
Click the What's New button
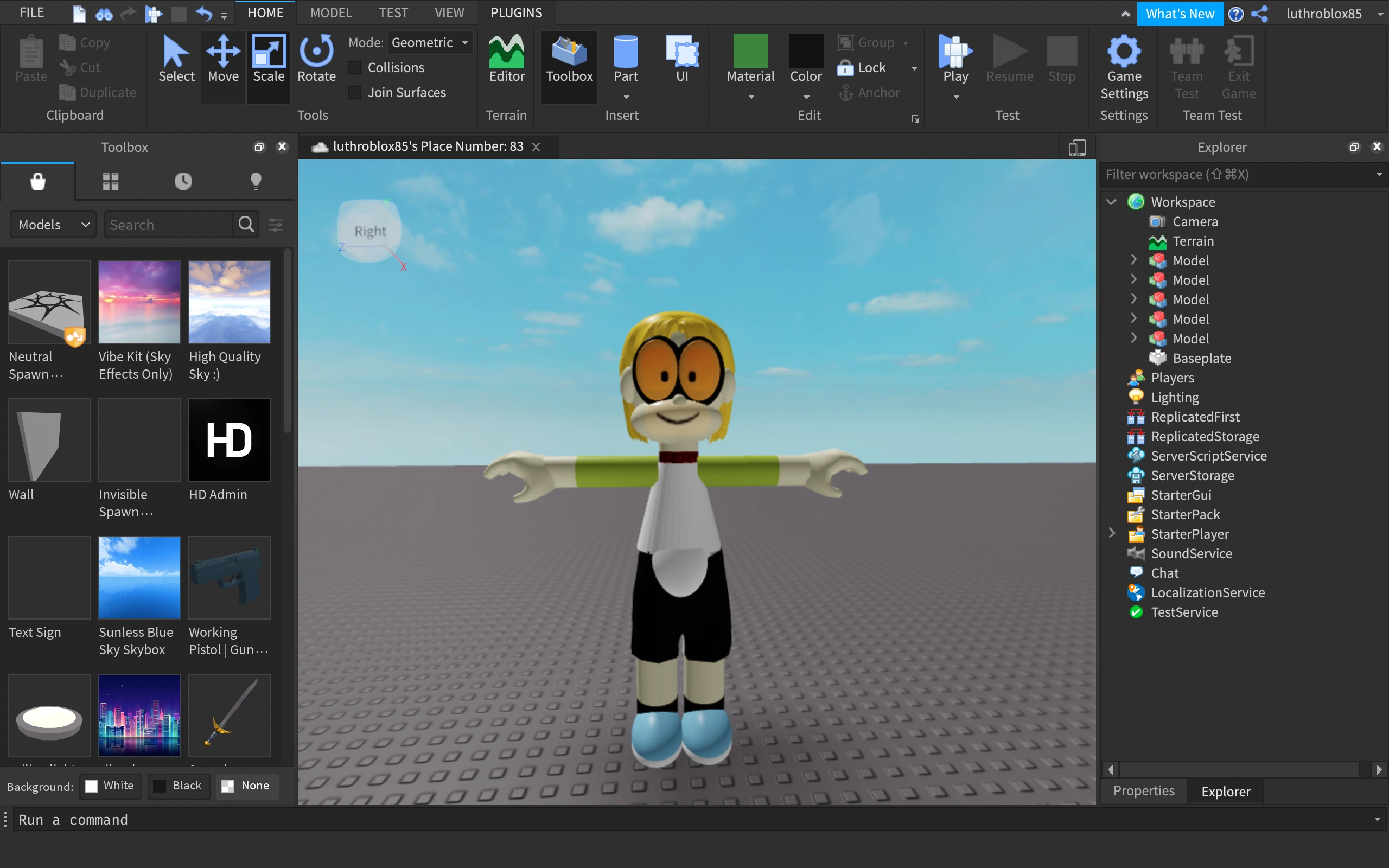coord(1180,14)
